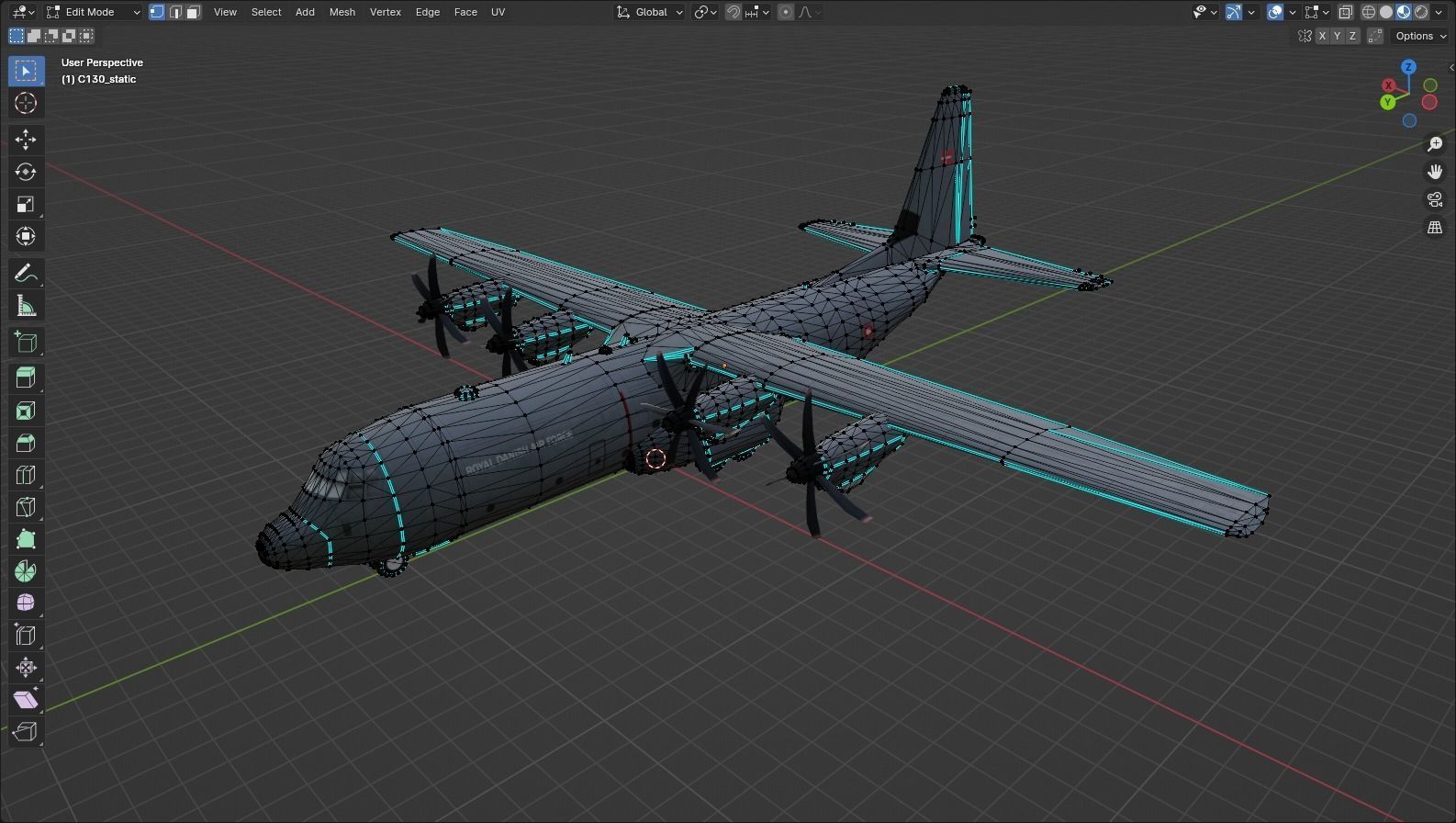Activate the Rotate tool
1456x823 pixels.
pos(26,172)
